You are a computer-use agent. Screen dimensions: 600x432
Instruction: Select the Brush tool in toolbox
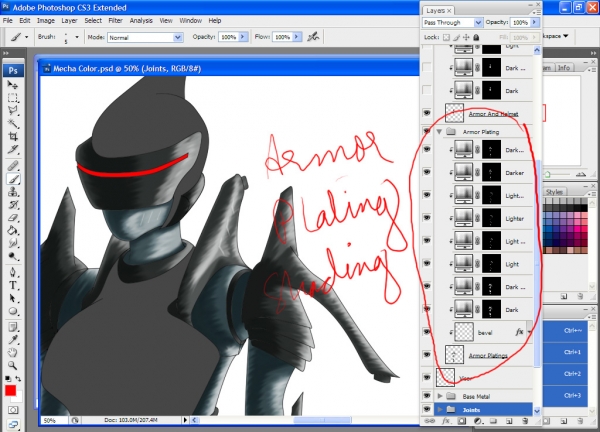pyautogui.click(x=13, y=179)
